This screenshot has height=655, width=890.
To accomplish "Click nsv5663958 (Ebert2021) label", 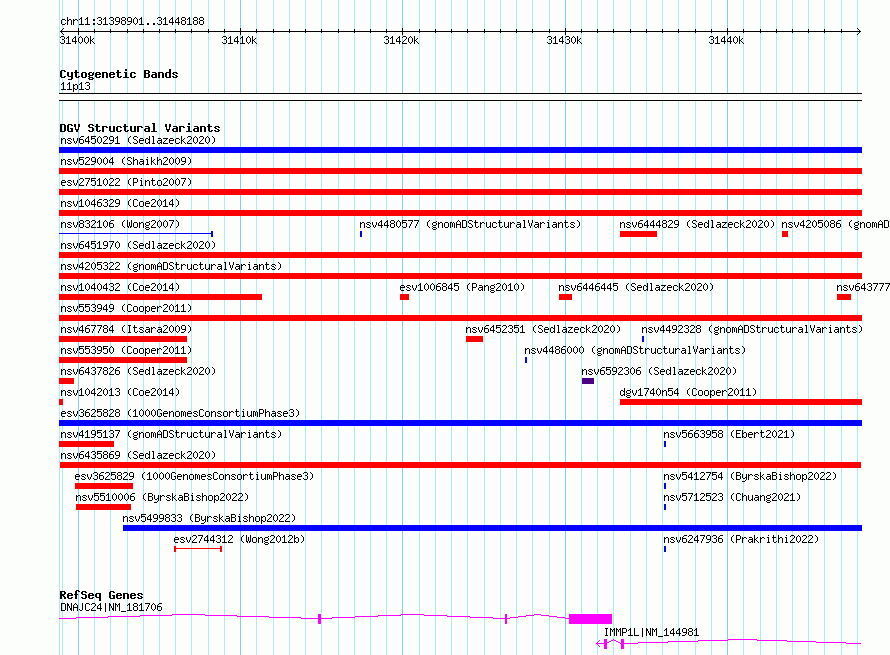I will coord(729,434).
